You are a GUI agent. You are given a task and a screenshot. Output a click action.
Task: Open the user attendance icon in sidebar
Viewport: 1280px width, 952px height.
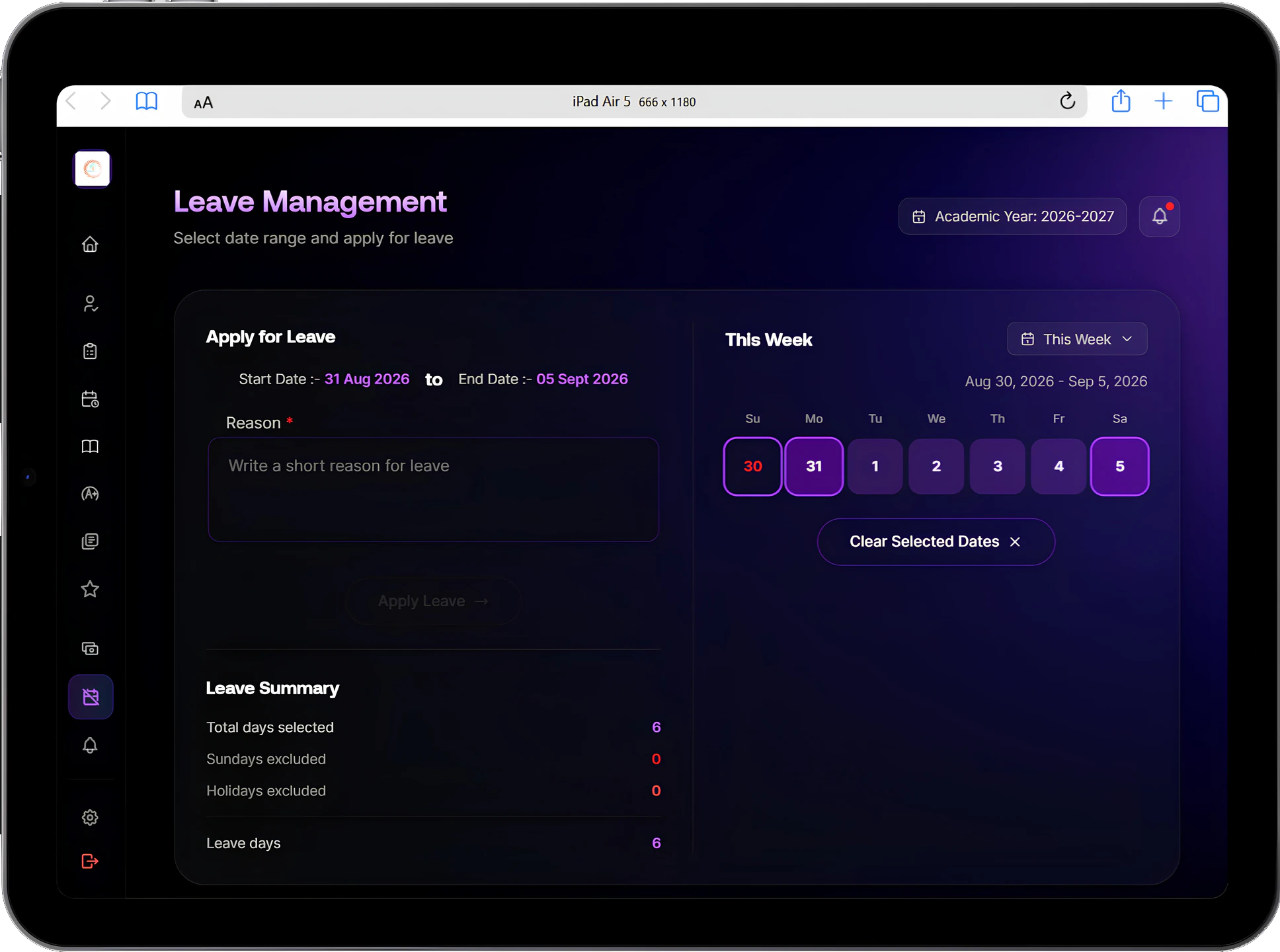click(x=90, y=303)
